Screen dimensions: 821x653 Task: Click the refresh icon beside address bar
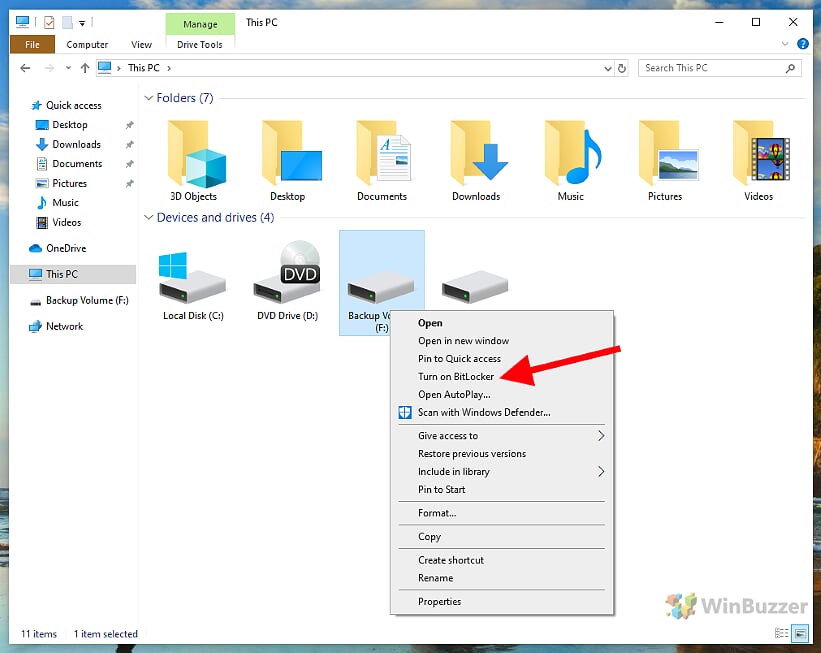(623, 68)
